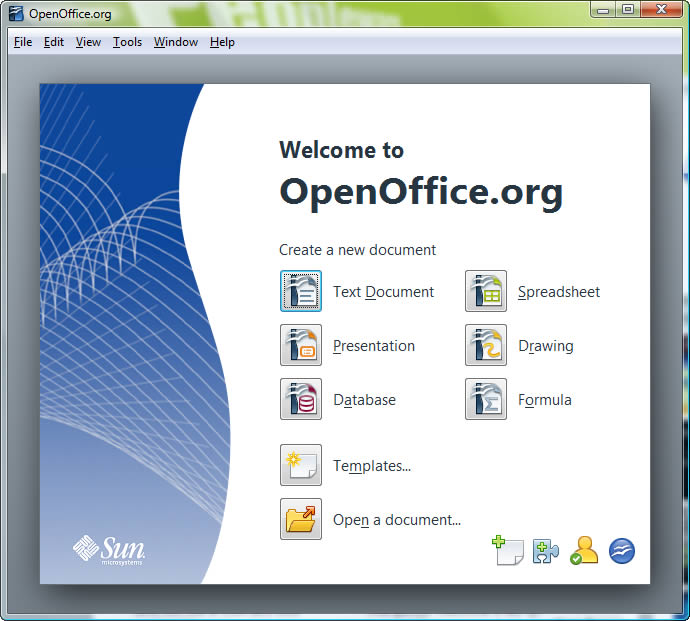This screenshot has height=621, width=690.
Task: Open the Help menu
Action: [222, 42]
